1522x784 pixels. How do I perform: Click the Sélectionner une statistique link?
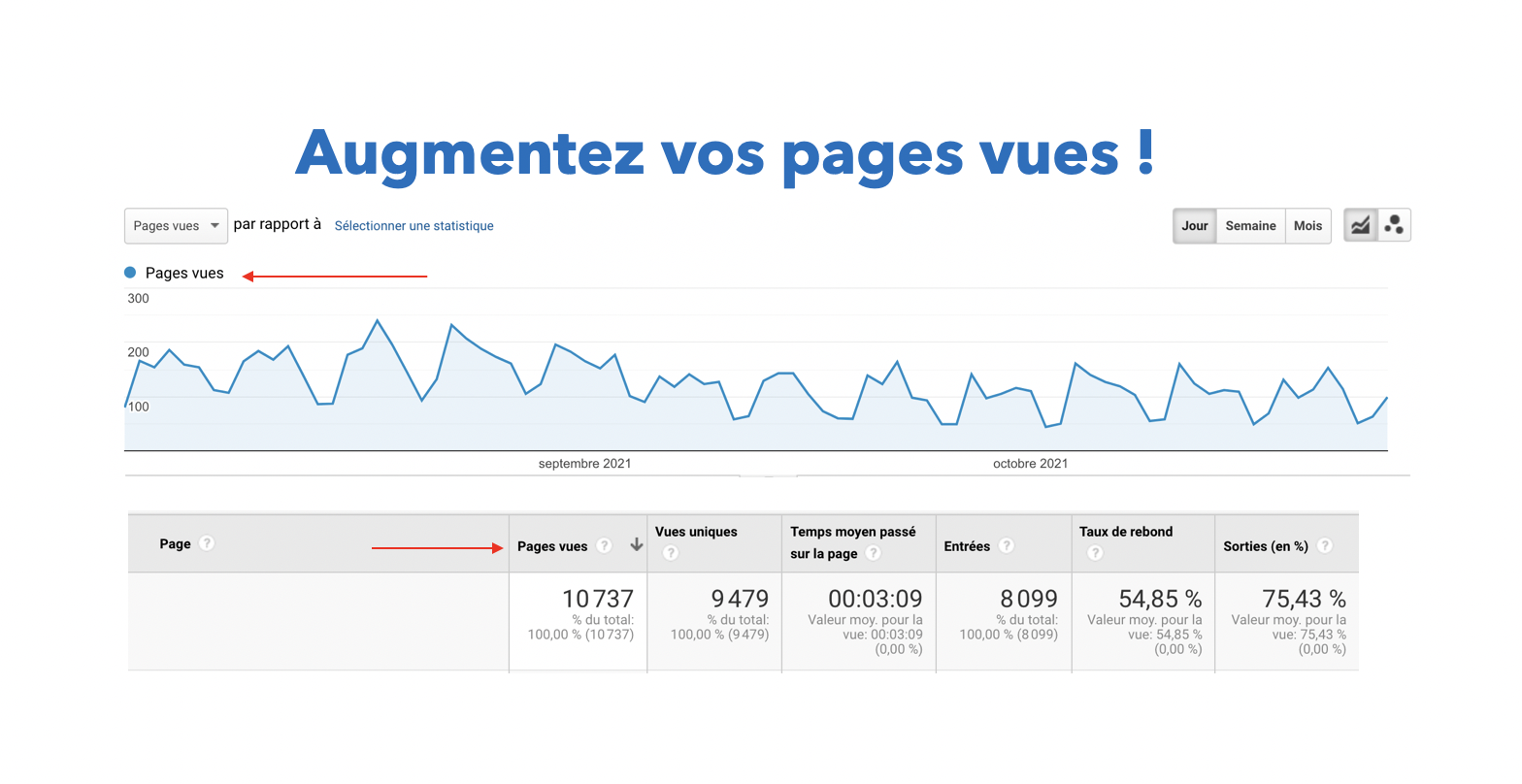pos(414,226)
